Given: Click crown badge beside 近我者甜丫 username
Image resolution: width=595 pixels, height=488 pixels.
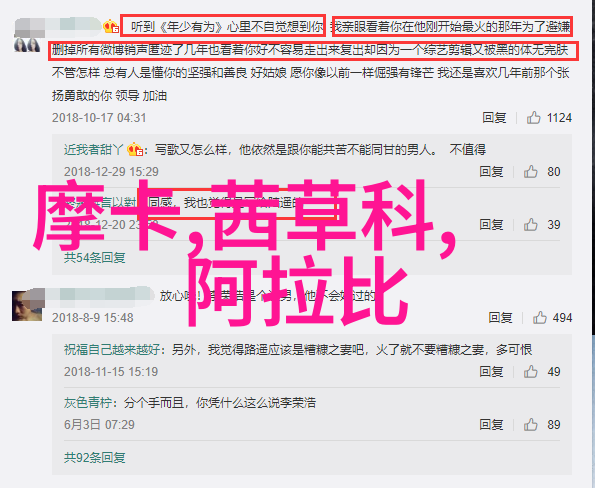Looking at the screenshot, I should point(135,150).
